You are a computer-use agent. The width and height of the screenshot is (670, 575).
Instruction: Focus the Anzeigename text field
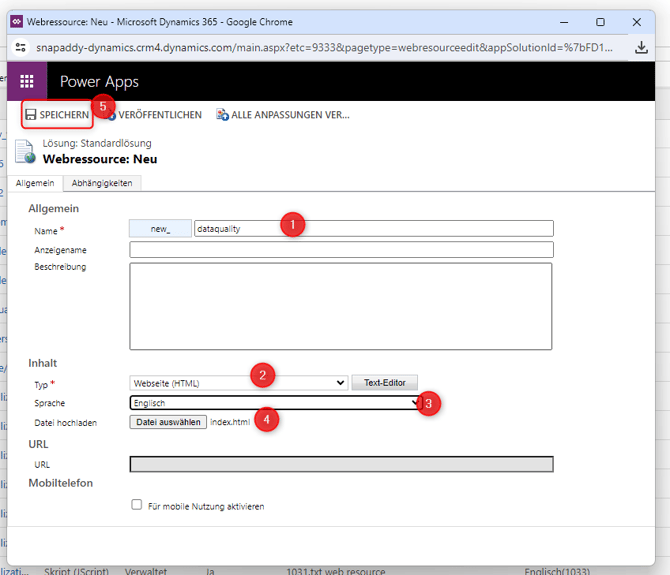[341, 249]
